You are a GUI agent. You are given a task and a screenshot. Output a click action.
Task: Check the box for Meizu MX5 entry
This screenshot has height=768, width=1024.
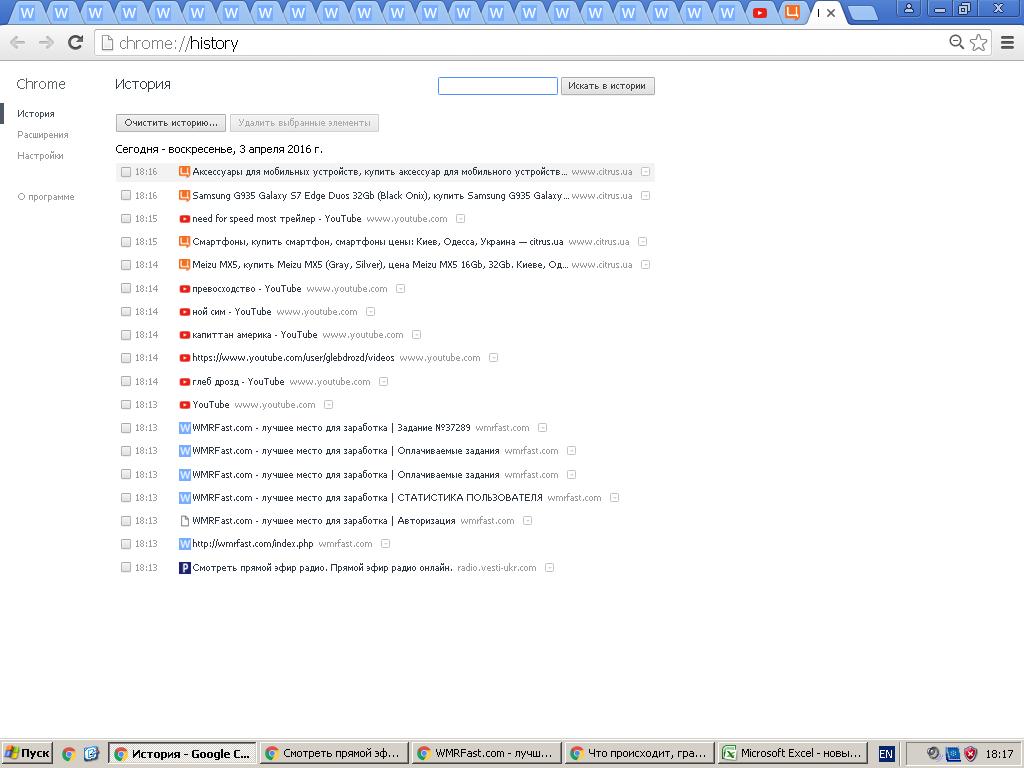126,264
